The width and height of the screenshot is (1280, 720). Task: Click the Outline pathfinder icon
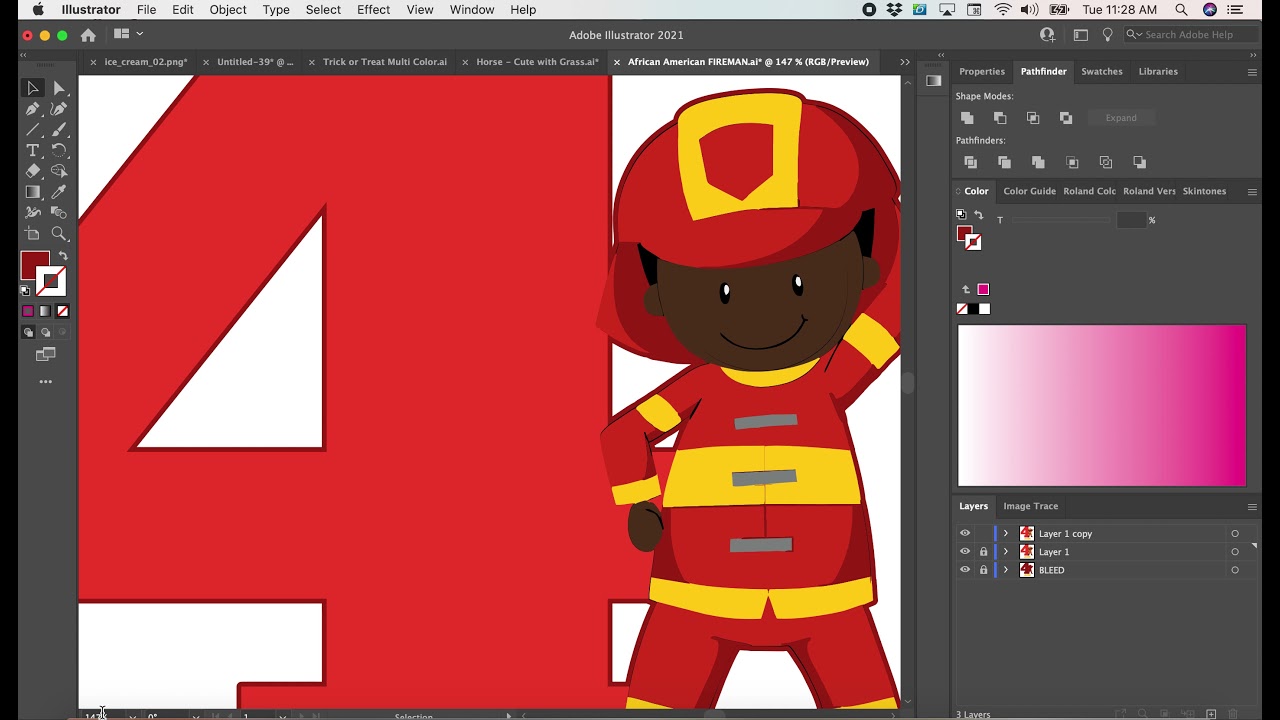click(x=1105, y=162)
